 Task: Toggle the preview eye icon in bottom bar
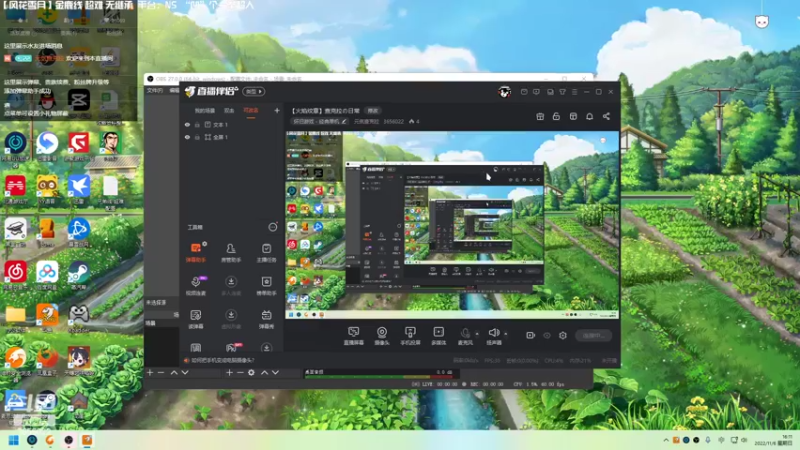[547, 335]
